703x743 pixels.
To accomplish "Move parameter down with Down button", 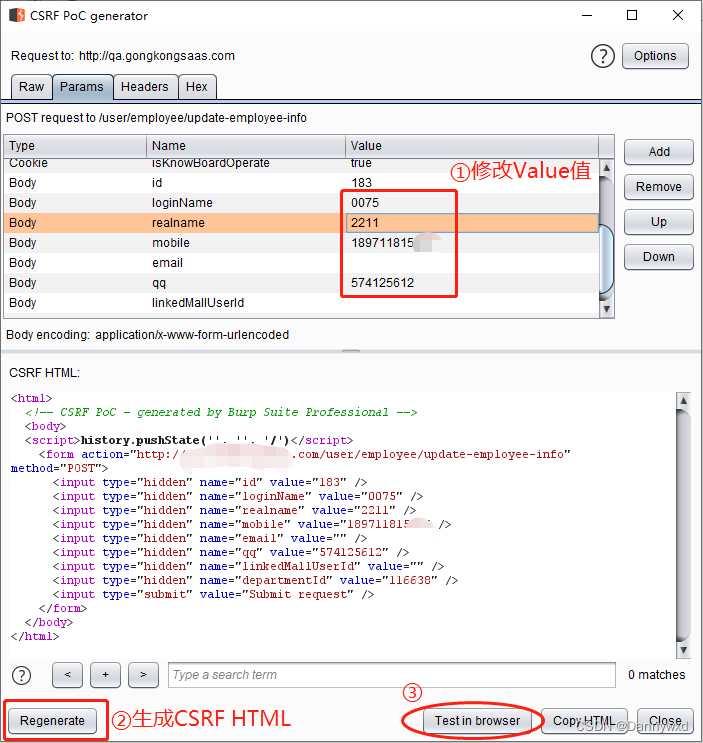I will (658, 257).
